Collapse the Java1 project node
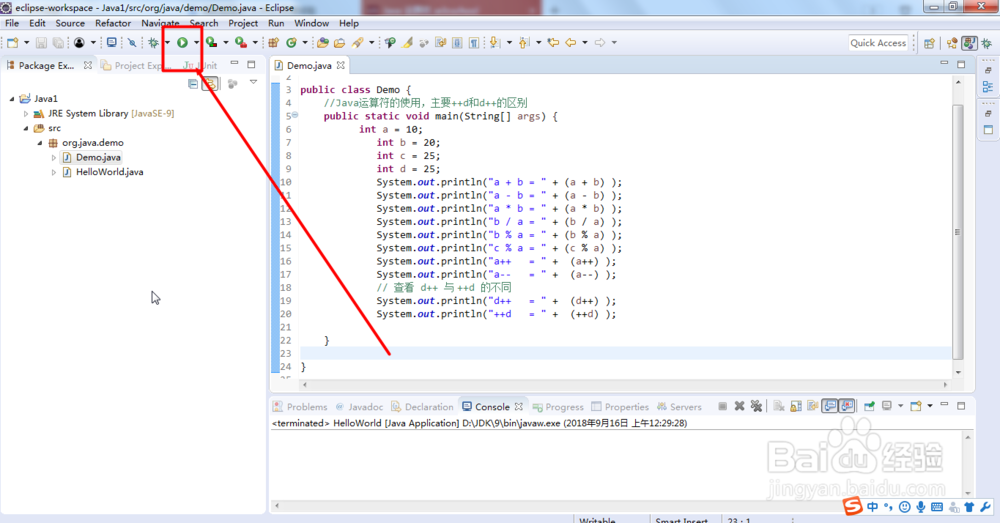 coord(11,99)
